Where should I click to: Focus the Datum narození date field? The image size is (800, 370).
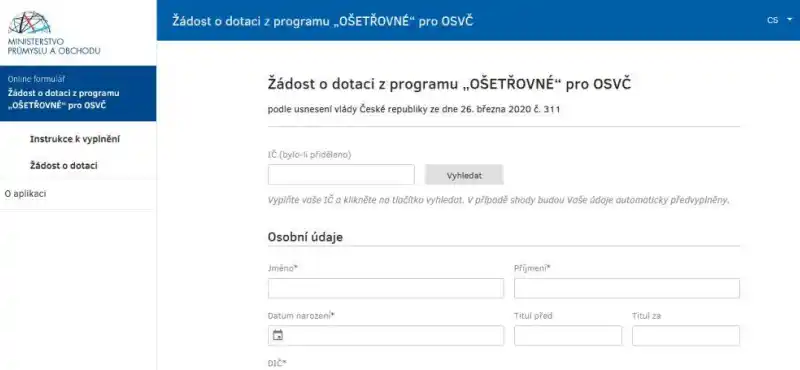(x=386, y=335)
